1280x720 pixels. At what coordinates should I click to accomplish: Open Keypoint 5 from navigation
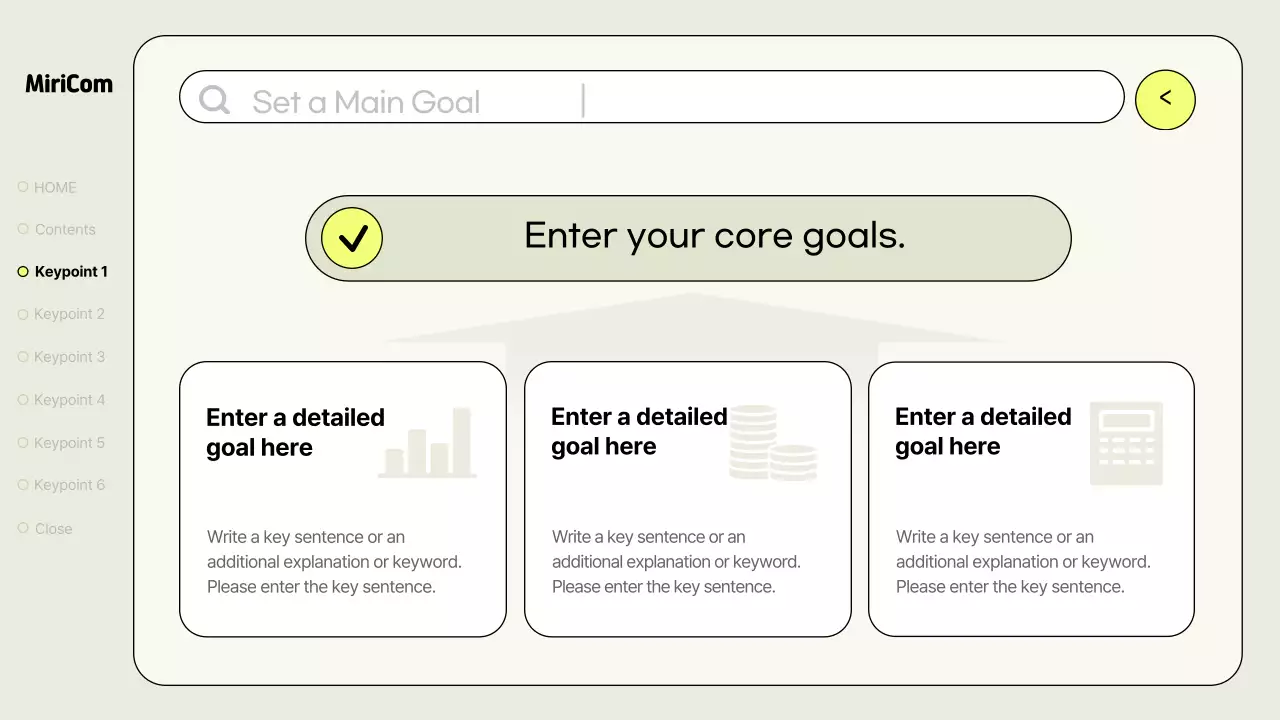click(69, 443)
